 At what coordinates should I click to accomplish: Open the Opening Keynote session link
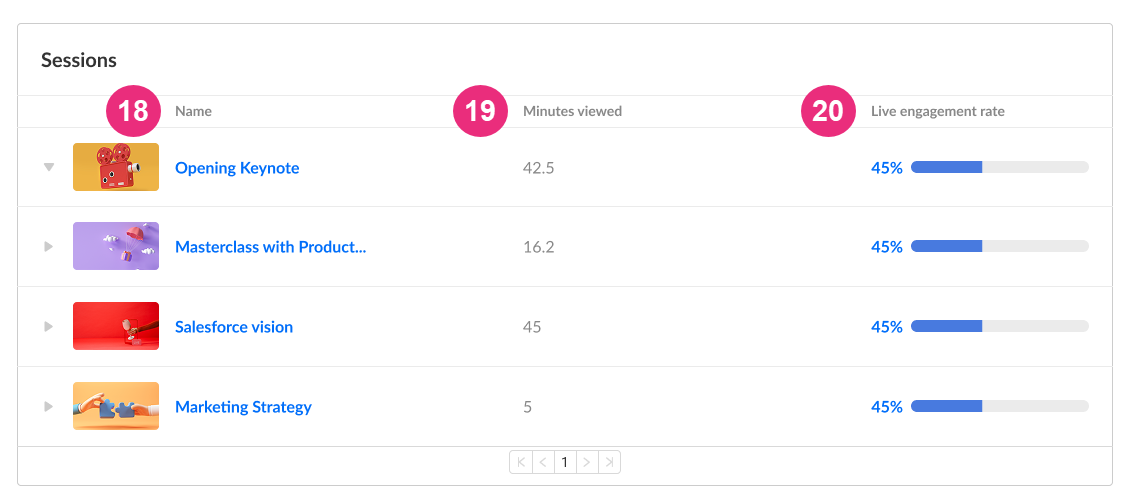point(237,168)
